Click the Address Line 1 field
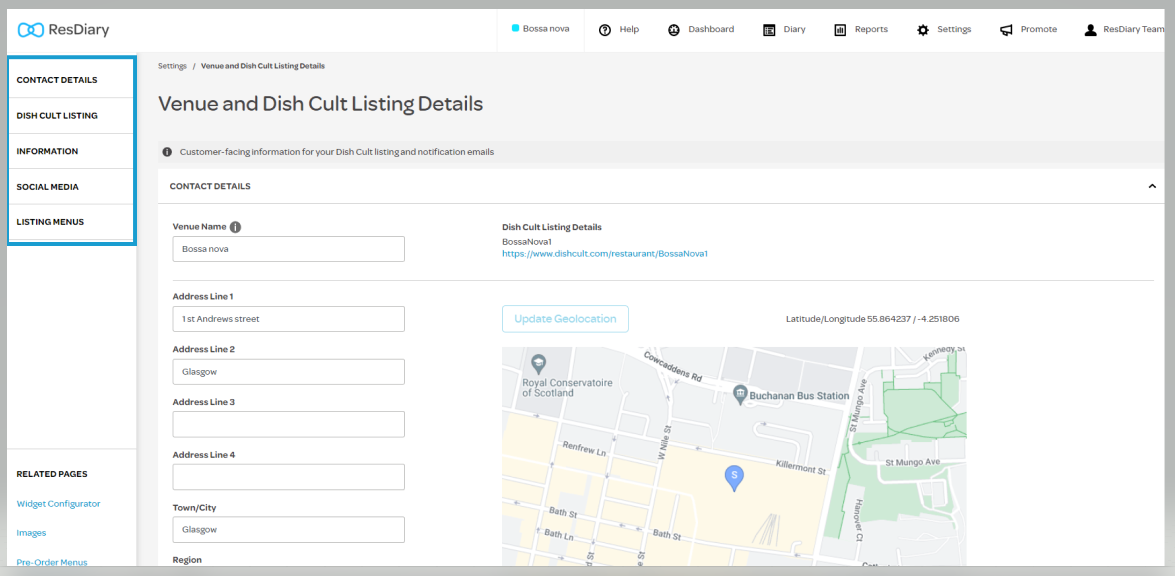Viewport: 1175px width, 576px height. [289, 319]
